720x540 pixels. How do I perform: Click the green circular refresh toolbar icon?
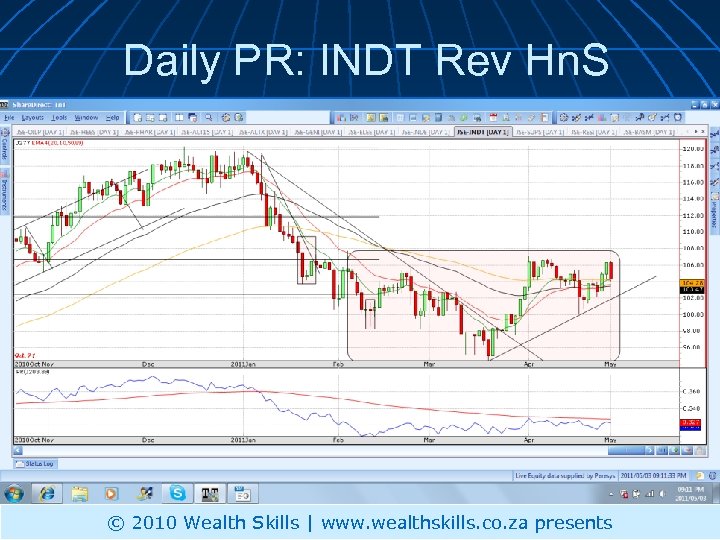[464, 118]
